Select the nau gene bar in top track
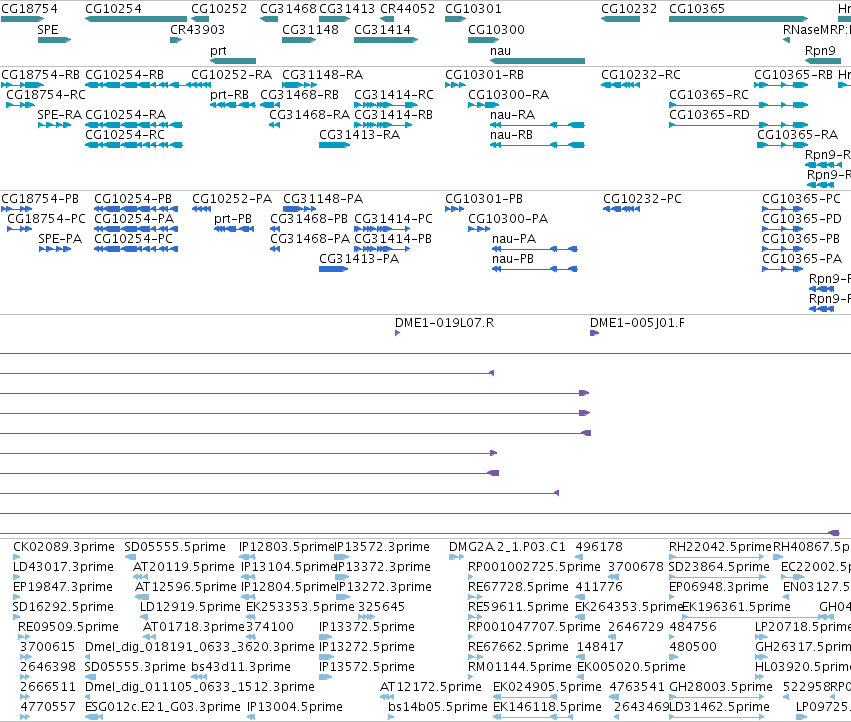Image resolution: width=851 pixels, height=722 pixels. coord(537,61)
